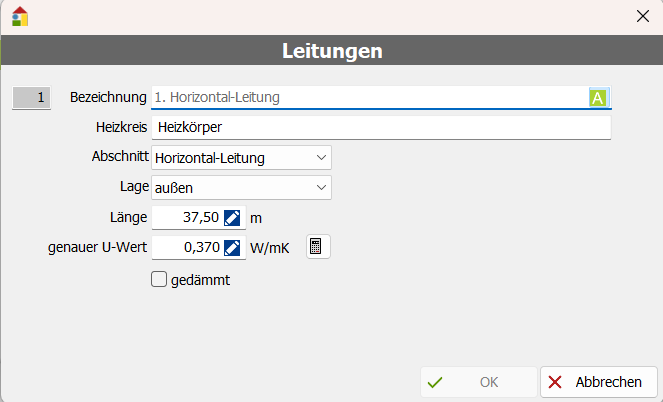This screenshot has width=663, height=402.
Task: Open the U-Wert calculator
Action: [316, 247]
